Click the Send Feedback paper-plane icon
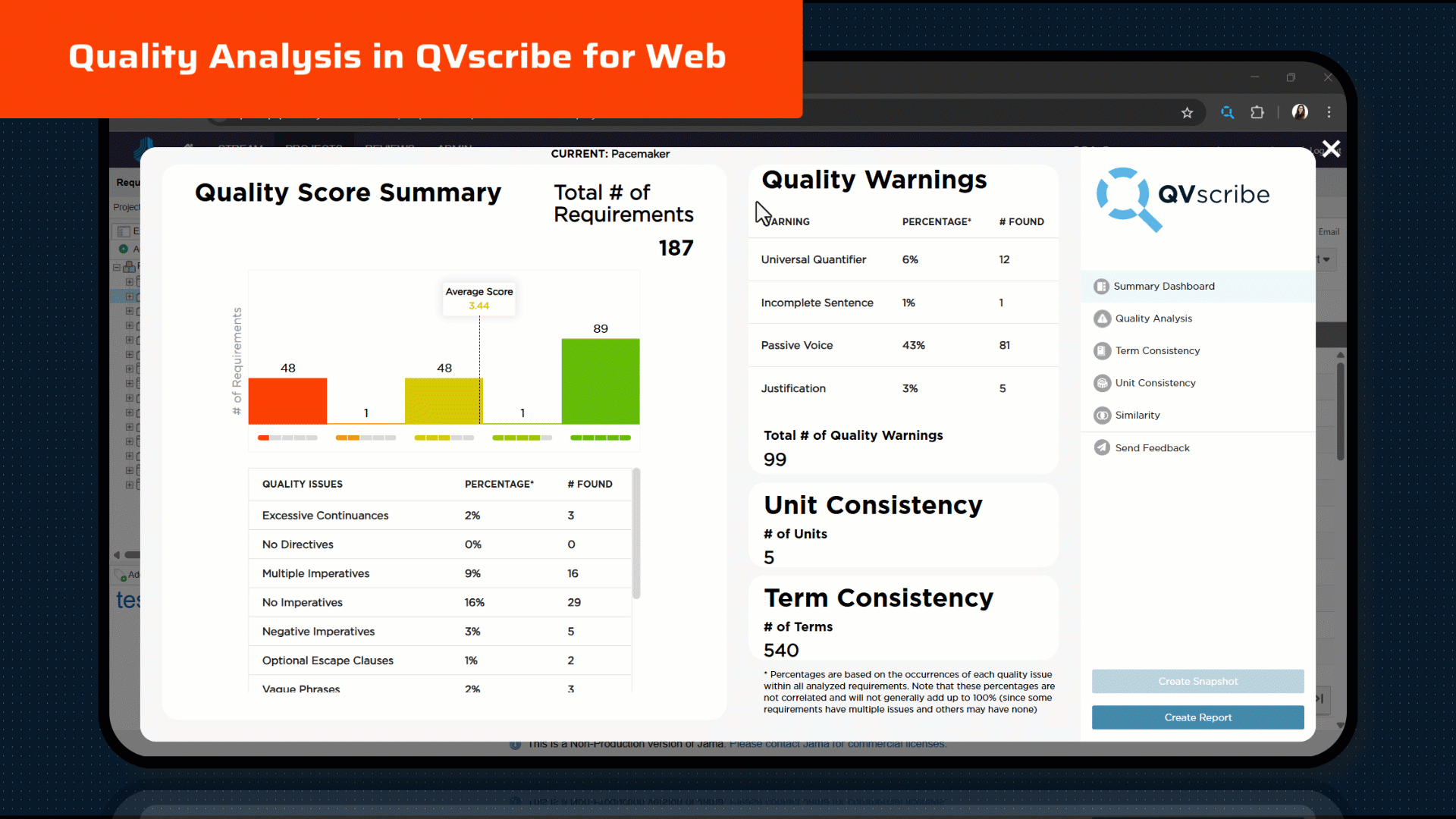 pos(1102,448)
